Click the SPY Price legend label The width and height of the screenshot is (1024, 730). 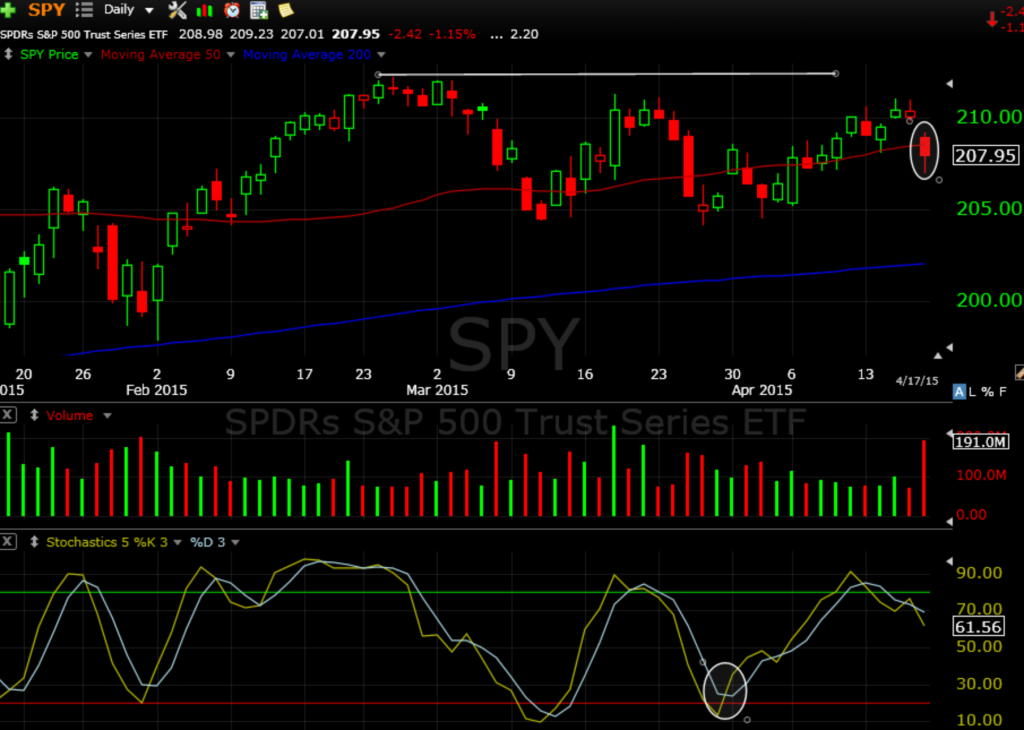pos(49,54)
